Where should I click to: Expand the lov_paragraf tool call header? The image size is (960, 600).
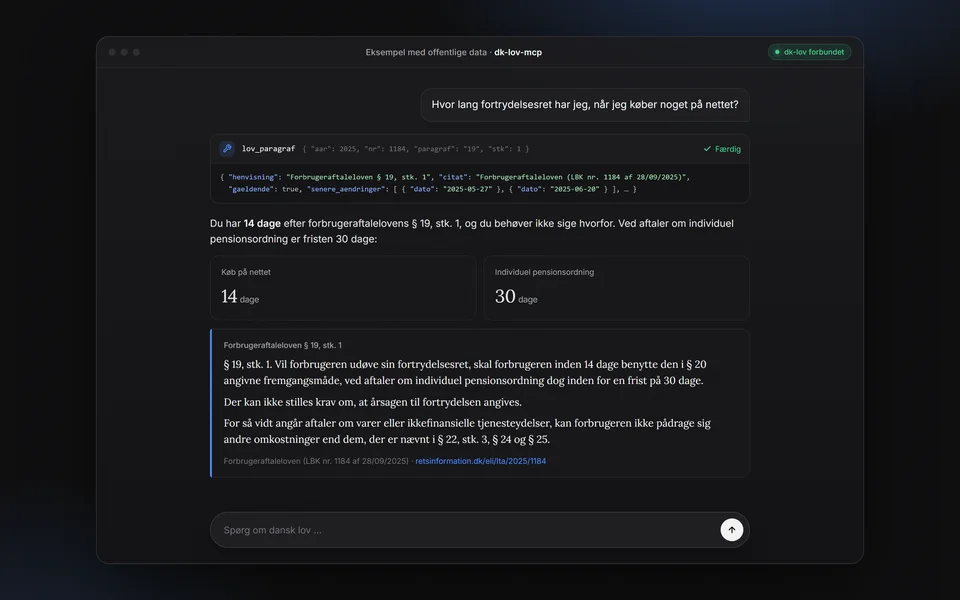coord(479,149)
